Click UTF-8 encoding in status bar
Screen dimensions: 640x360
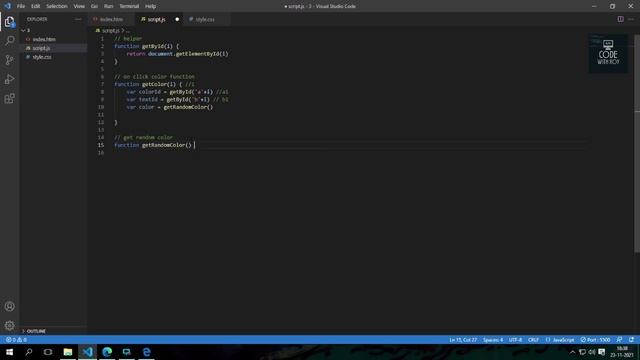[515, 340]
